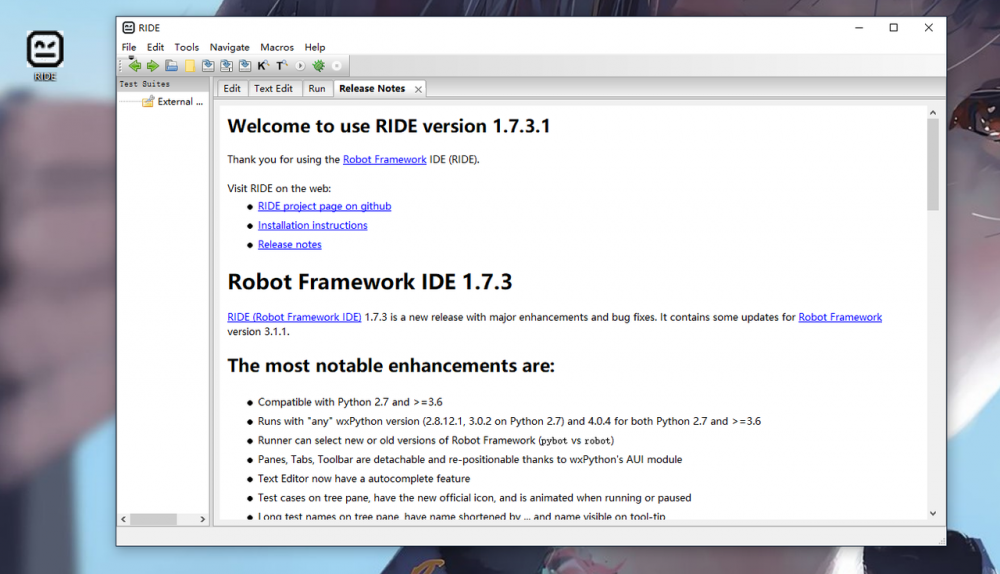Start test run with the play icon
This screenshot has width=1000, height=574.
click(300, 66)
